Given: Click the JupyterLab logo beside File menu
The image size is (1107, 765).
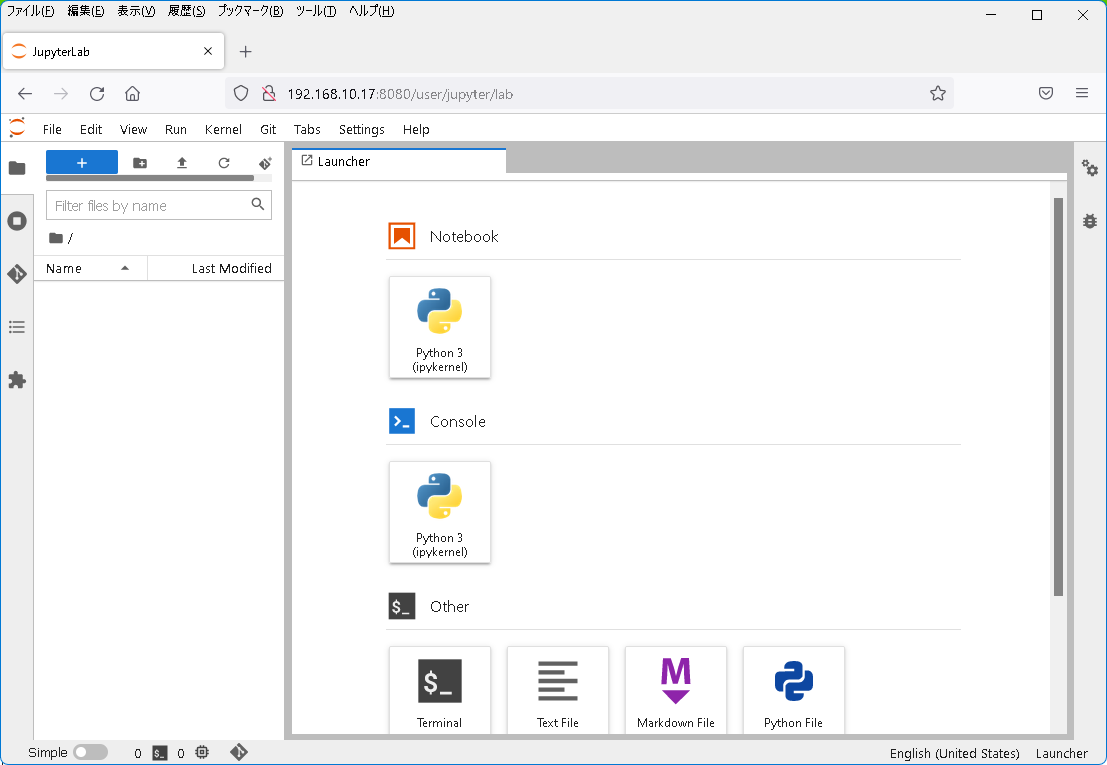Looking at the screenshot, I should 17,128.
